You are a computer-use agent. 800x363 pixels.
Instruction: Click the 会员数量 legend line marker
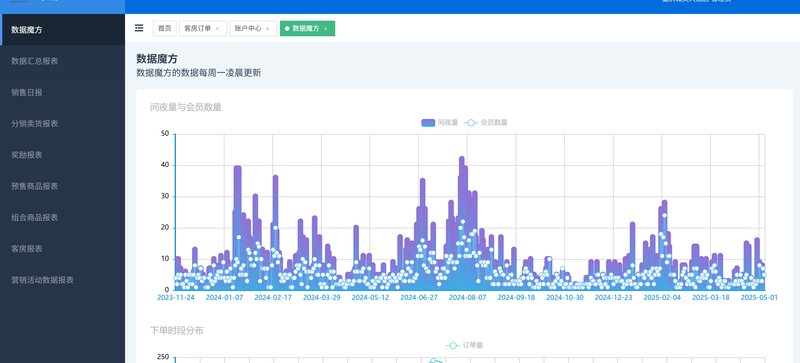point(471,123)
